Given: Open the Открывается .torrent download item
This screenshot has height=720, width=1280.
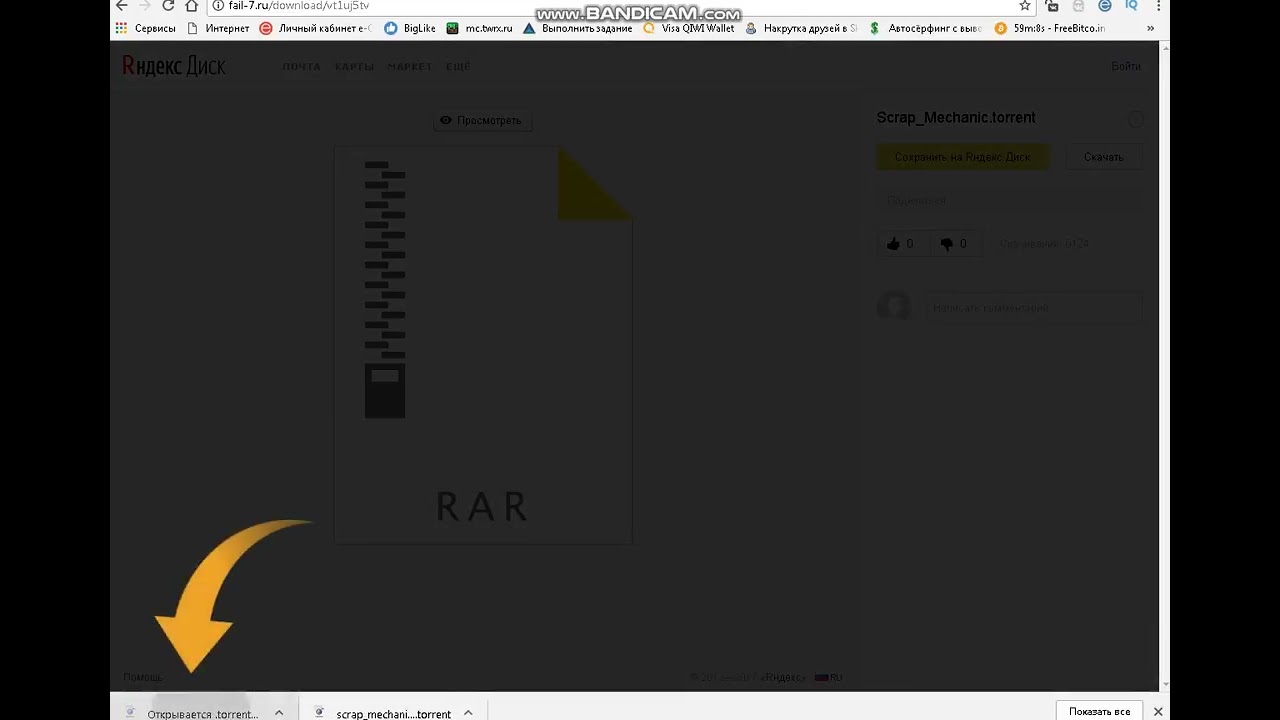Looking at the screenshot, I should coord(192,714).
